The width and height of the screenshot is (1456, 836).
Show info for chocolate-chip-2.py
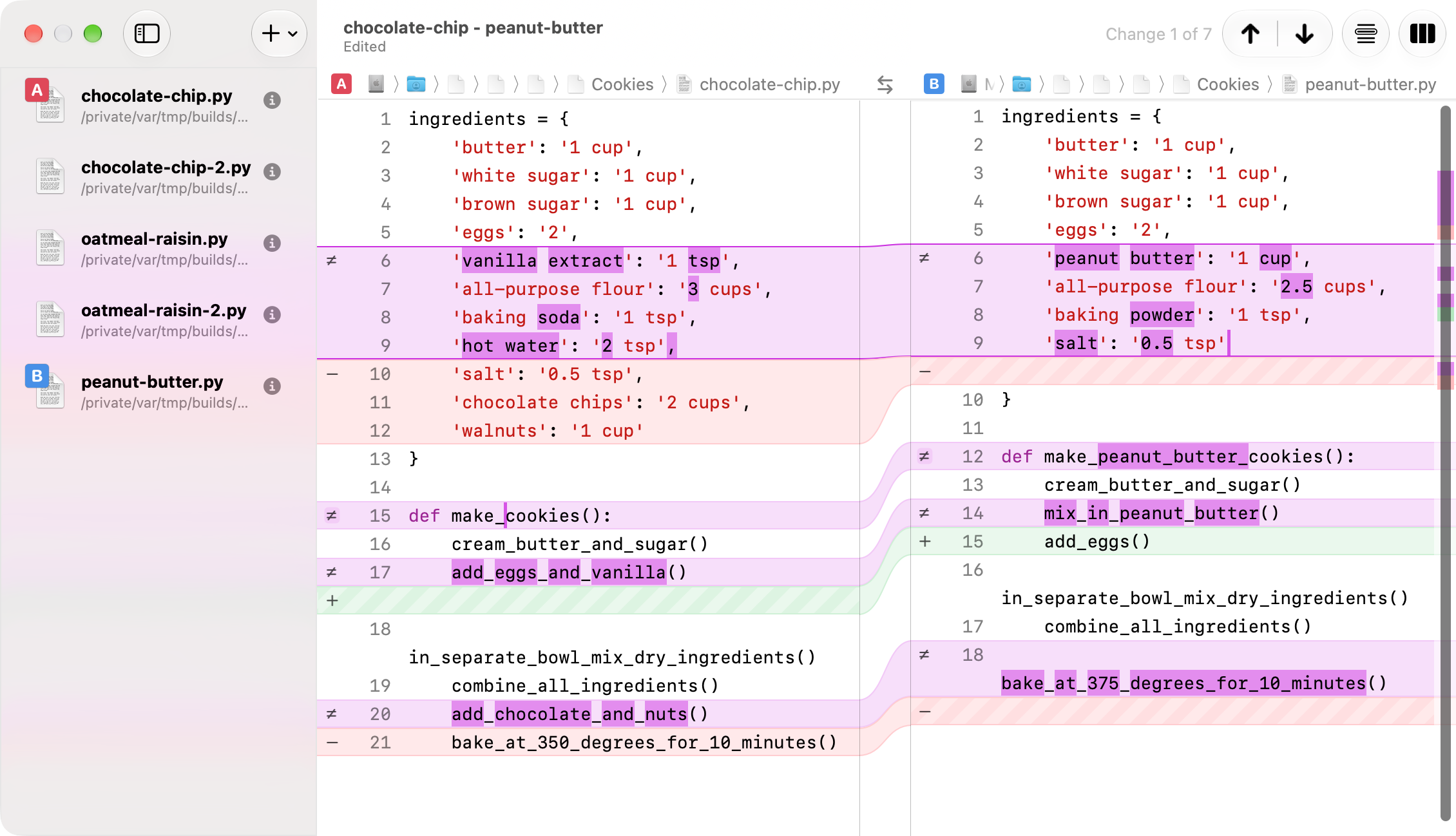tap(273, 172)
